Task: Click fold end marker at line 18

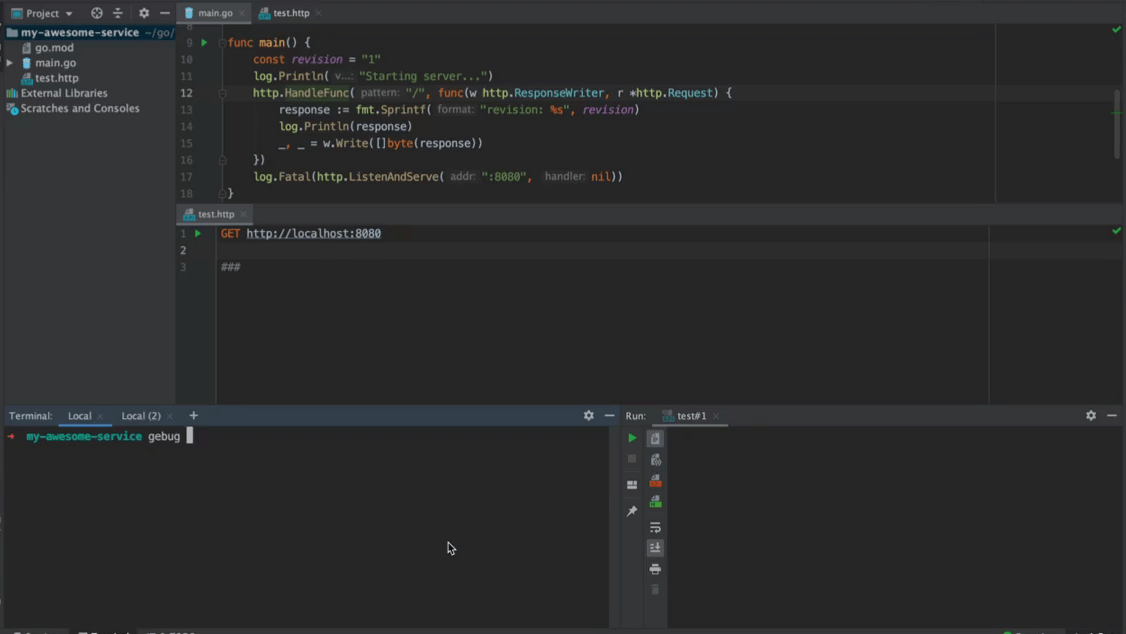Action: [x=222, y=194]
